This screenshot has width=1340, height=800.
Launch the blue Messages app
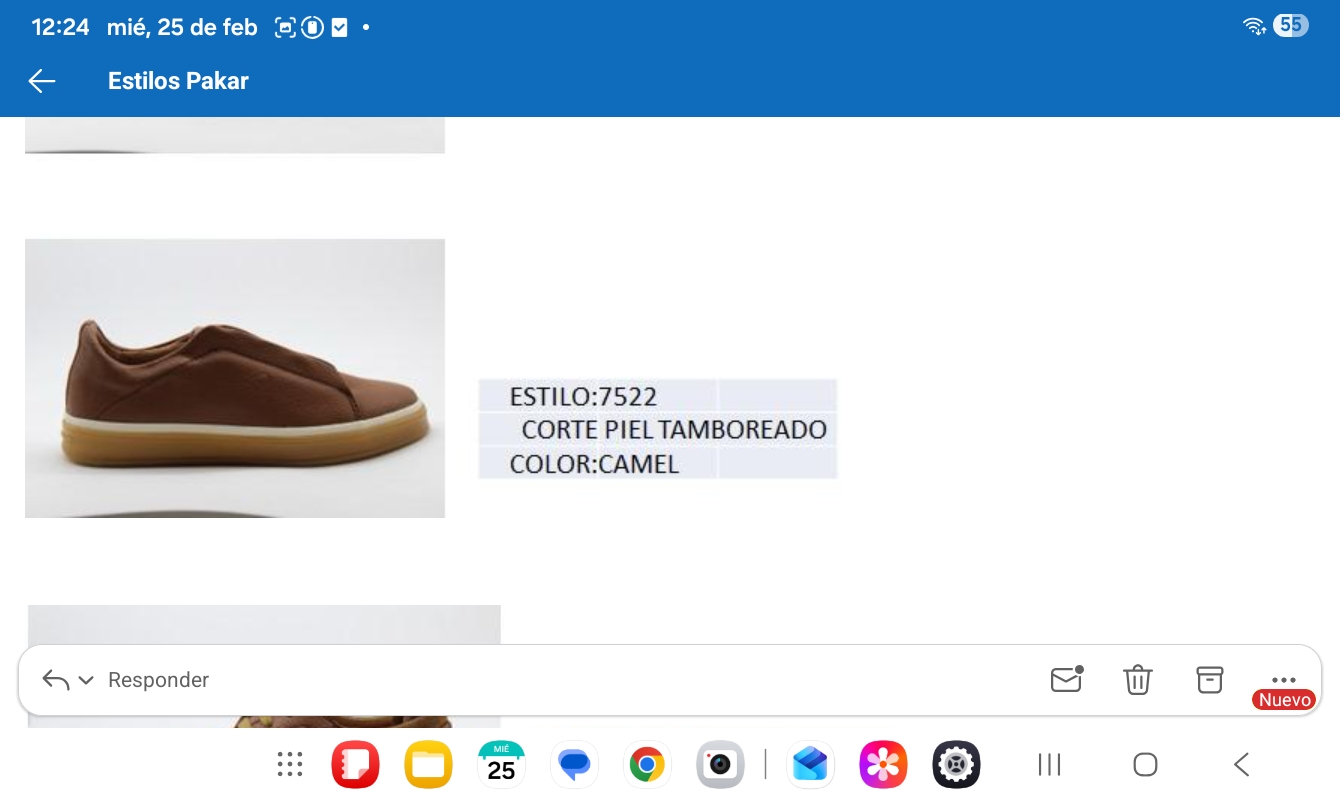click(x=574, y=765)
